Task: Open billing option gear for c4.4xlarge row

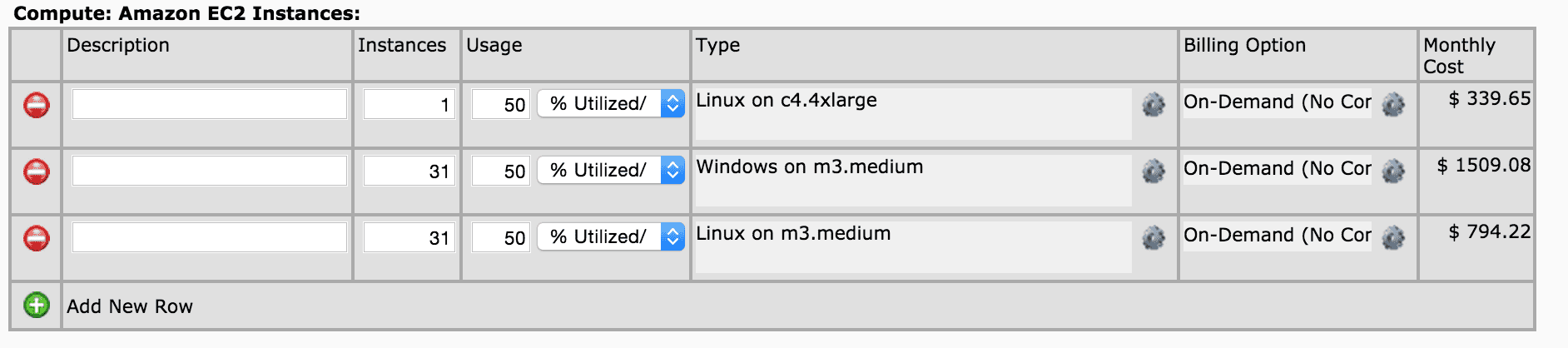Action: coord(1392,105)
